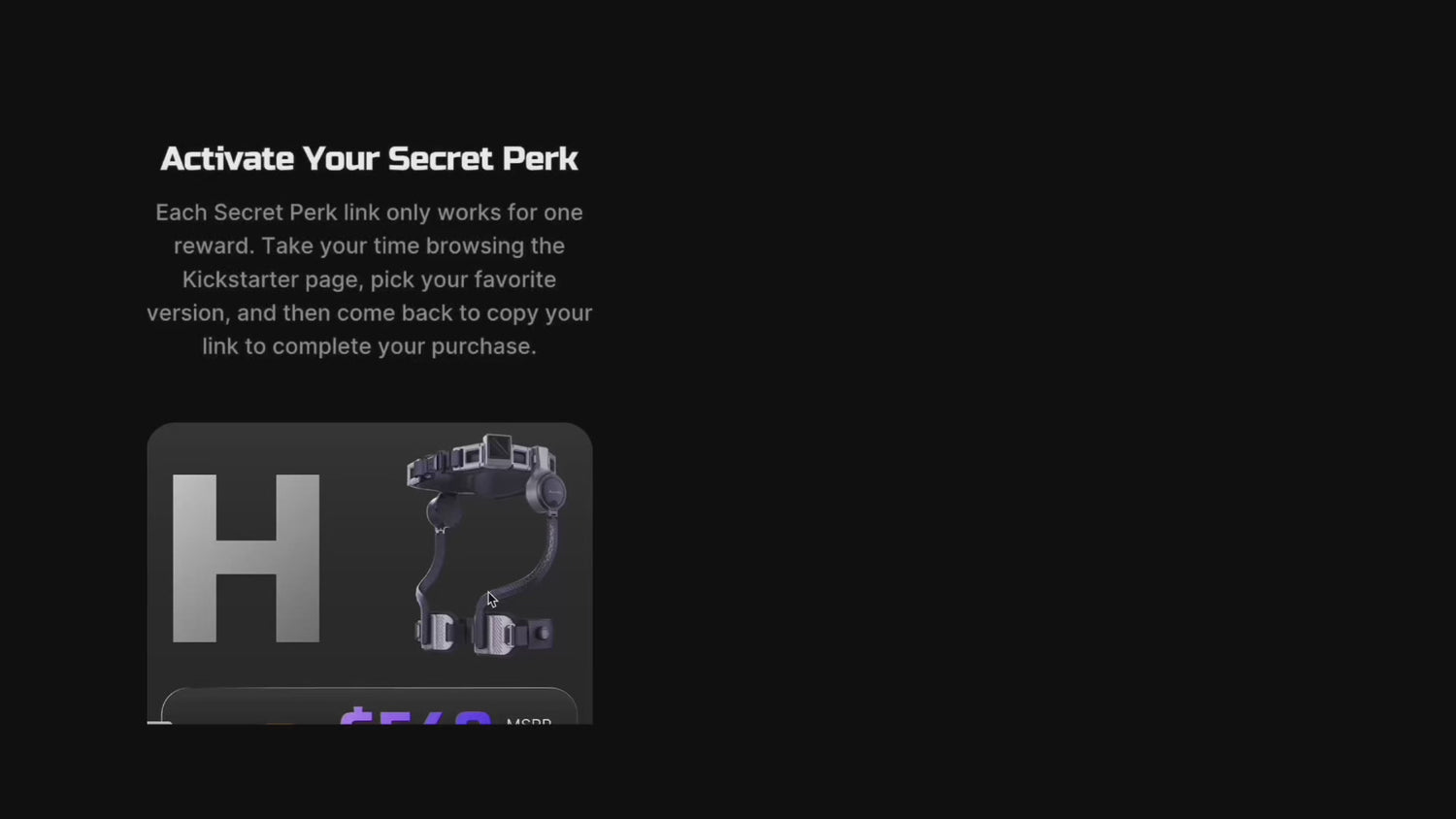This screenshot has width=1456, height=819.
Task: Click the 'Kickstarter page' text in description
Action: [270, 279]
